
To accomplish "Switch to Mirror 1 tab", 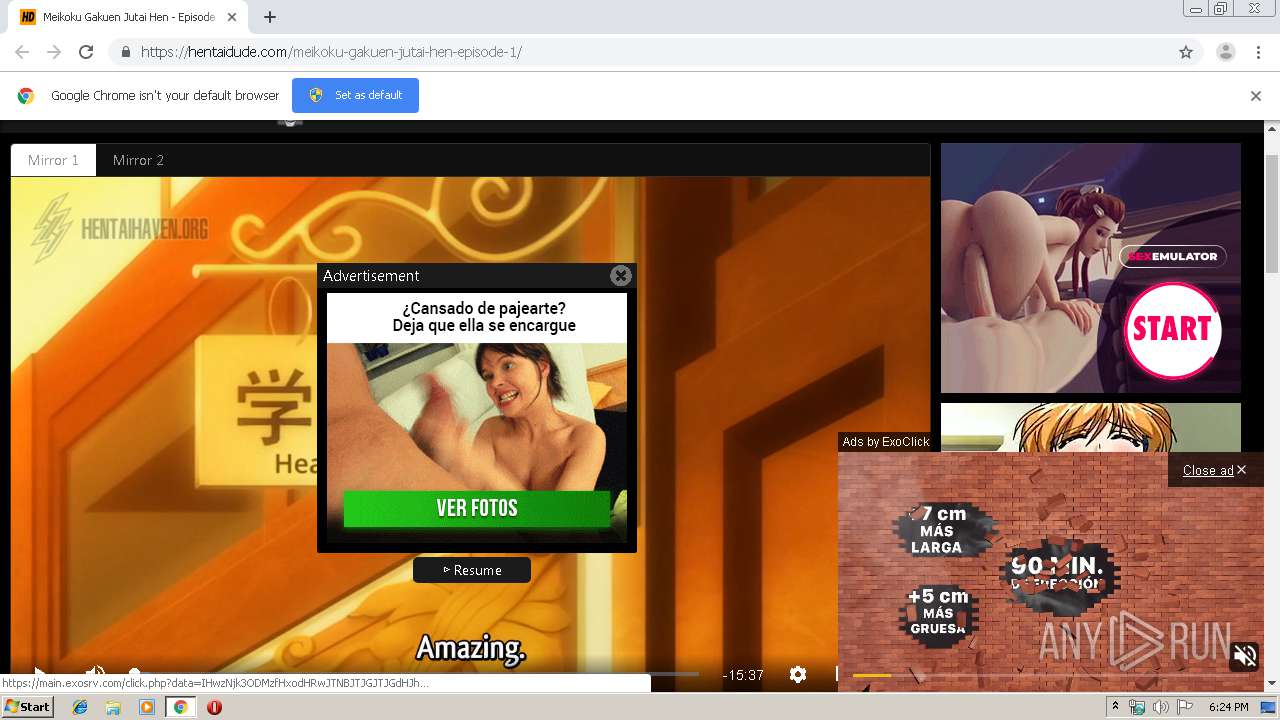I will pyautogui.click(x=53, y=160).
